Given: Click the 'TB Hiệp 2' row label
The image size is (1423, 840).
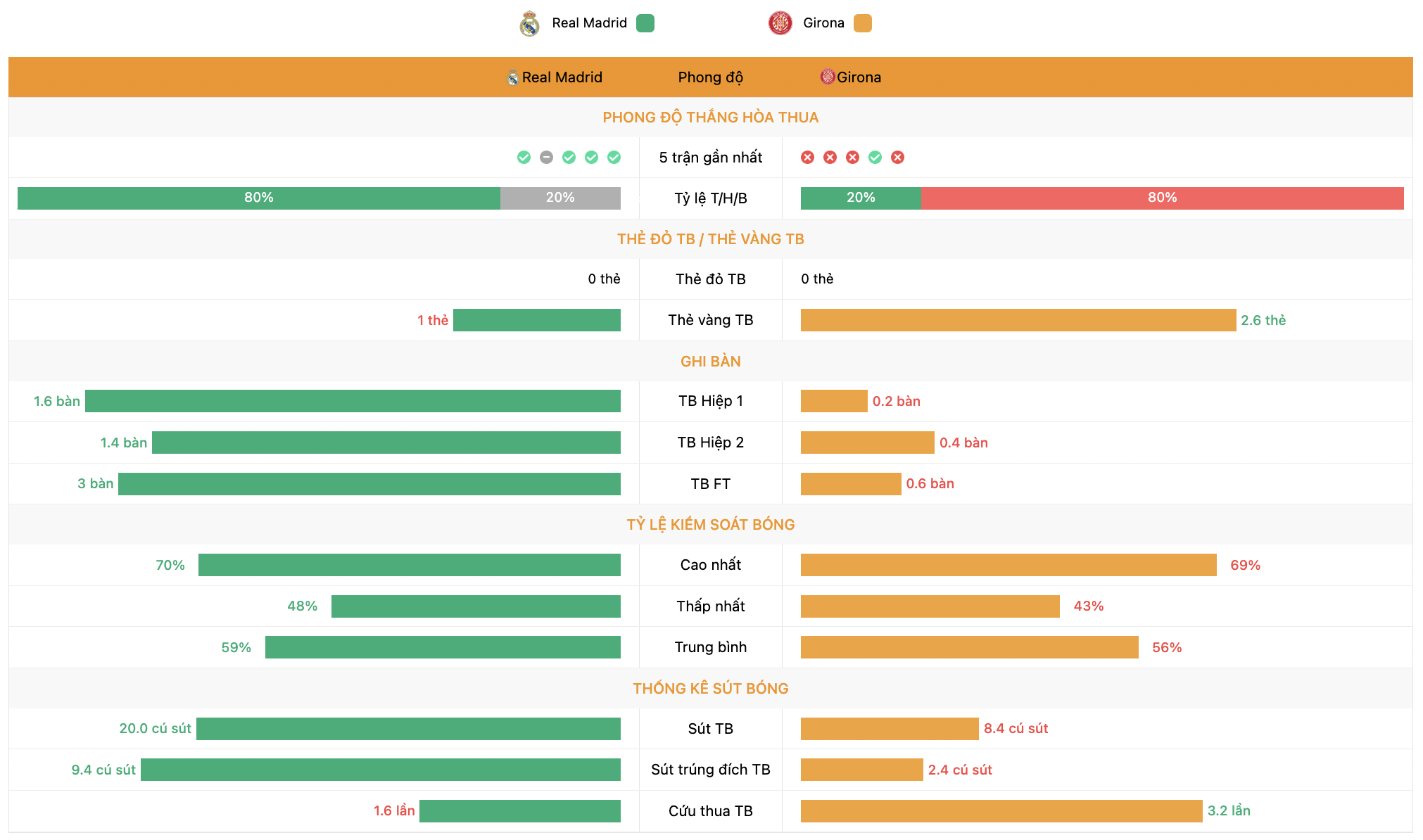Looking at the screenshot, I should point(710,443).
